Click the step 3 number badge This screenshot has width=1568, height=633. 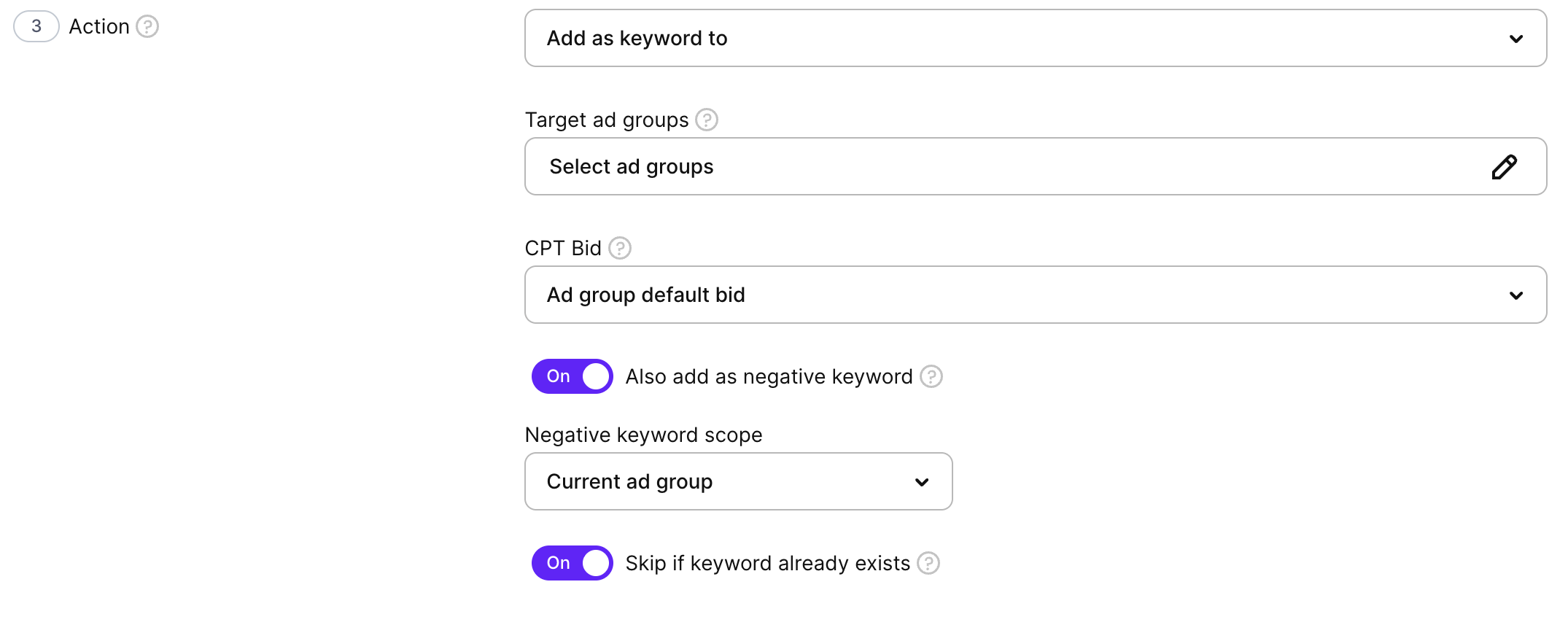(36, 27)
